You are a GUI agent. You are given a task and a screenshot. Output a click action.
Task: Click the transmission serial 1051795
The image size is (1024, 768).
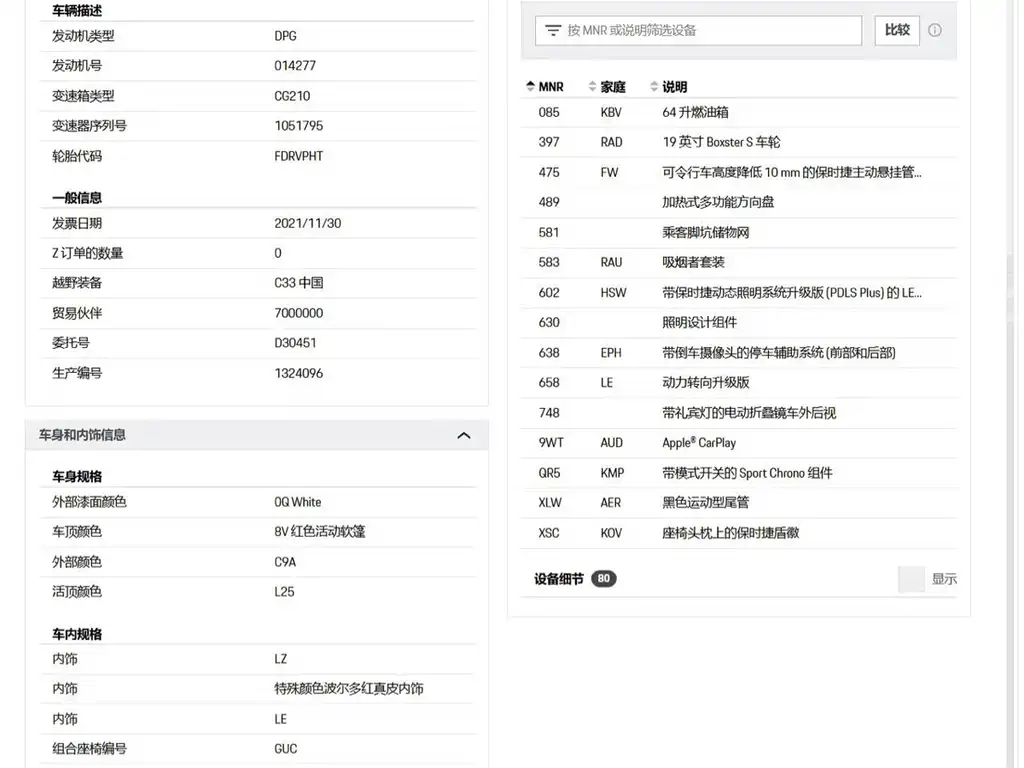click(299, 125)
